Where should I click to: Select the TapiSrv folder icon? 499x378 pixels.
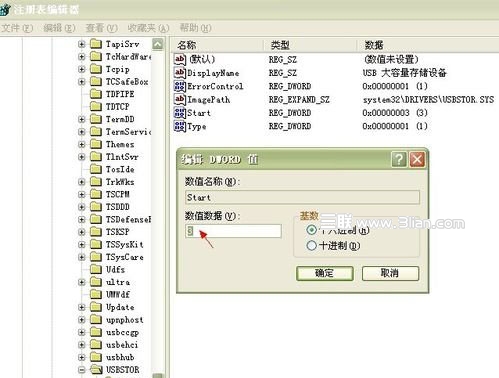click(96, 44)
